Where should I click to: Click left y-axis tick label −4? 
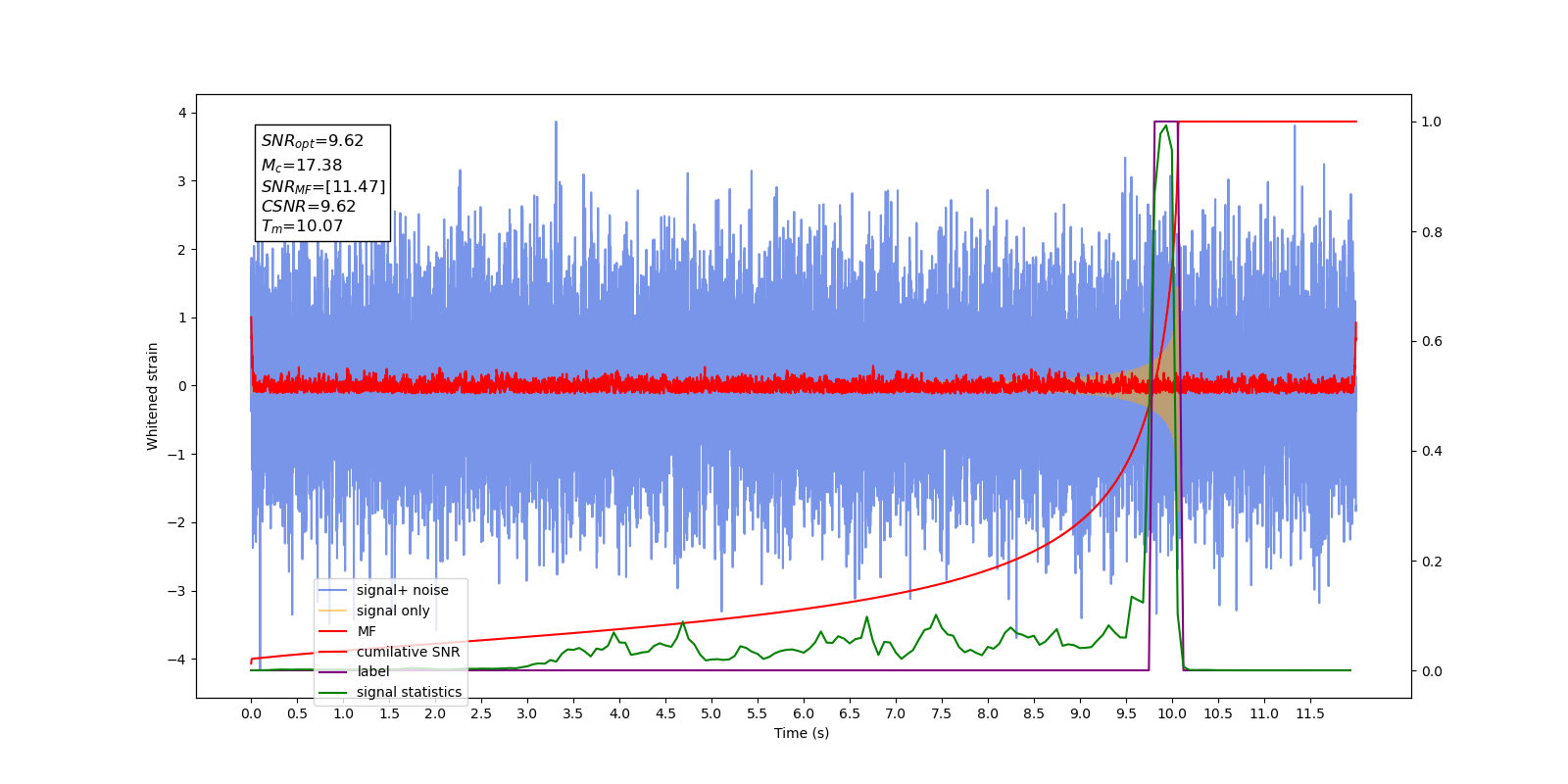177,660
